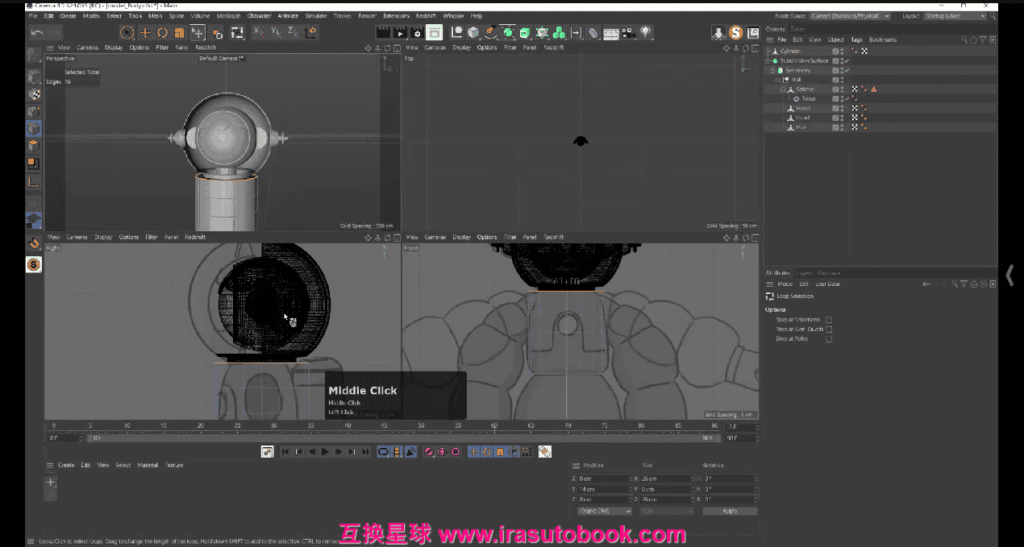The height and width of the screenshot is (547, 1024).
Task: Select the Rotate tool in top toolbar
Action: [x=162, y=33]
